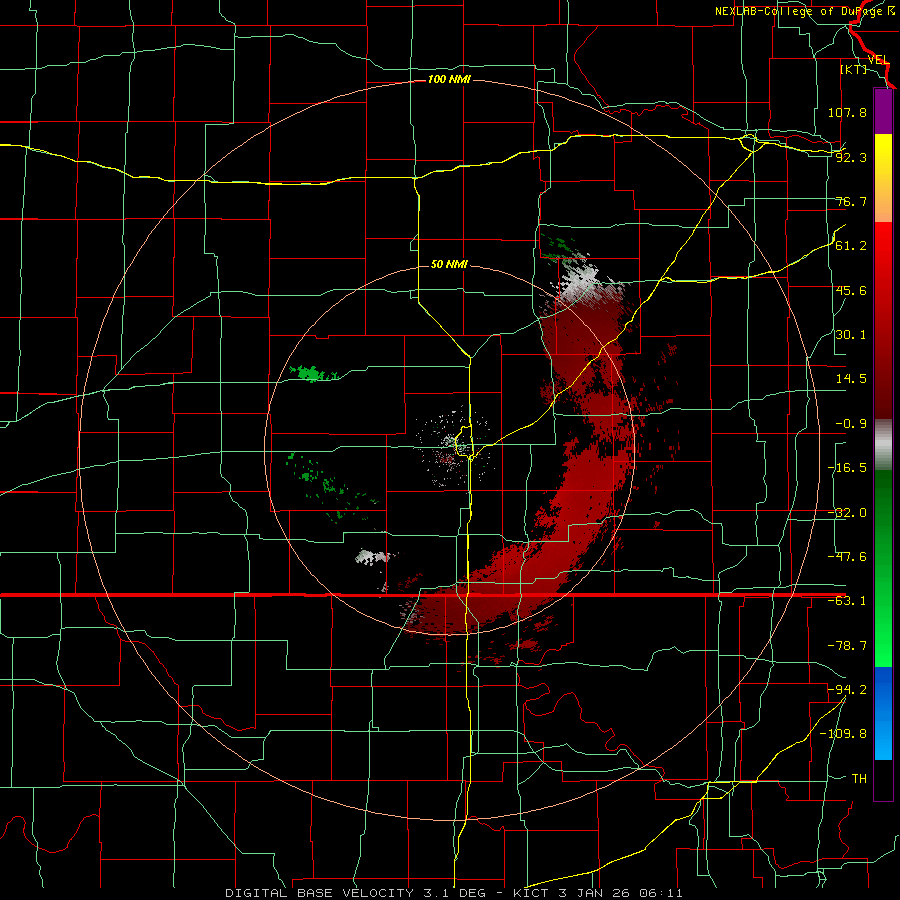Select the 92.3 legend value

[x=851, y=157]
